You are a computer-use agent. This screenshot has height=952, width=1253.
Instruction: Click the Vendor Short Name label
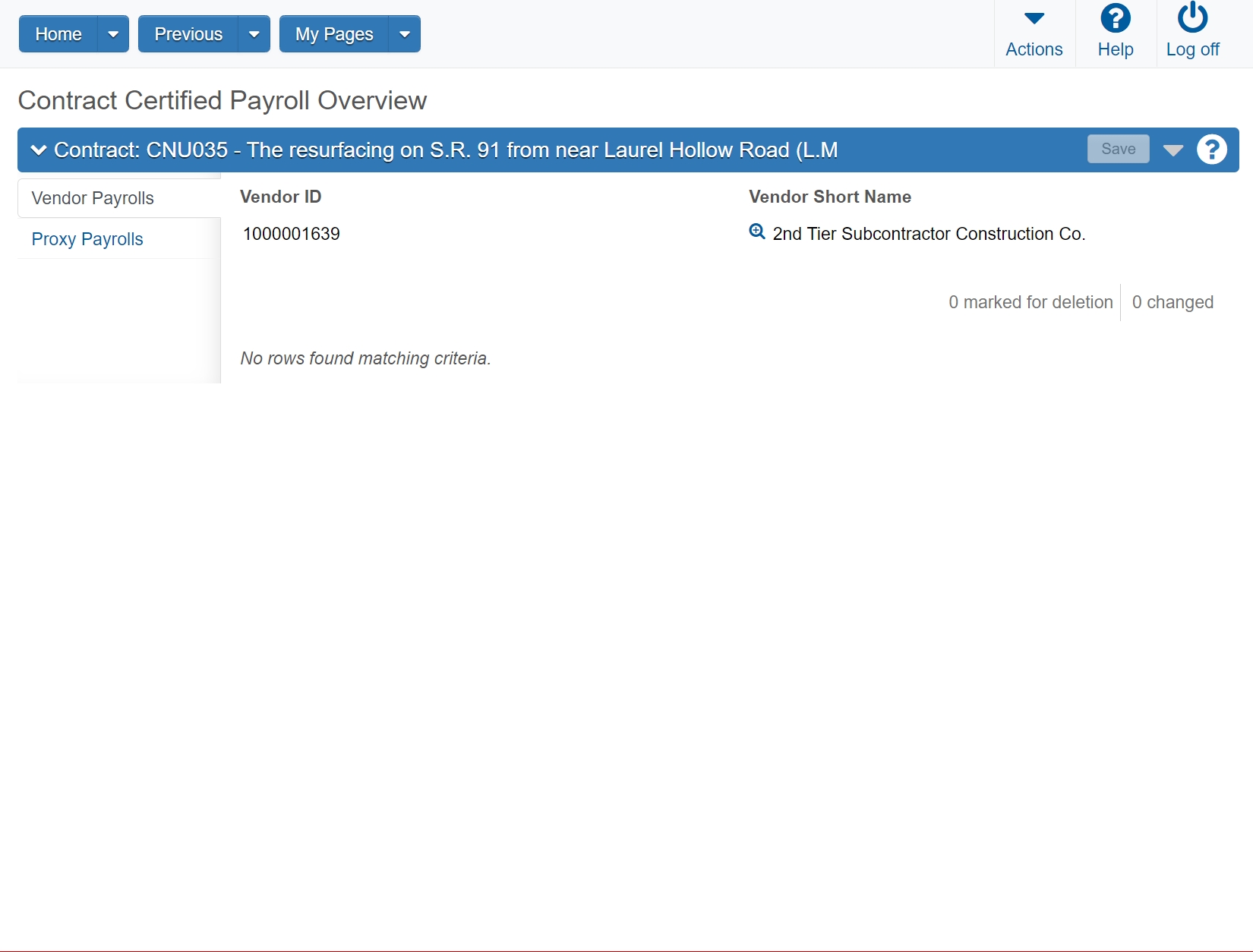[830, 197]
